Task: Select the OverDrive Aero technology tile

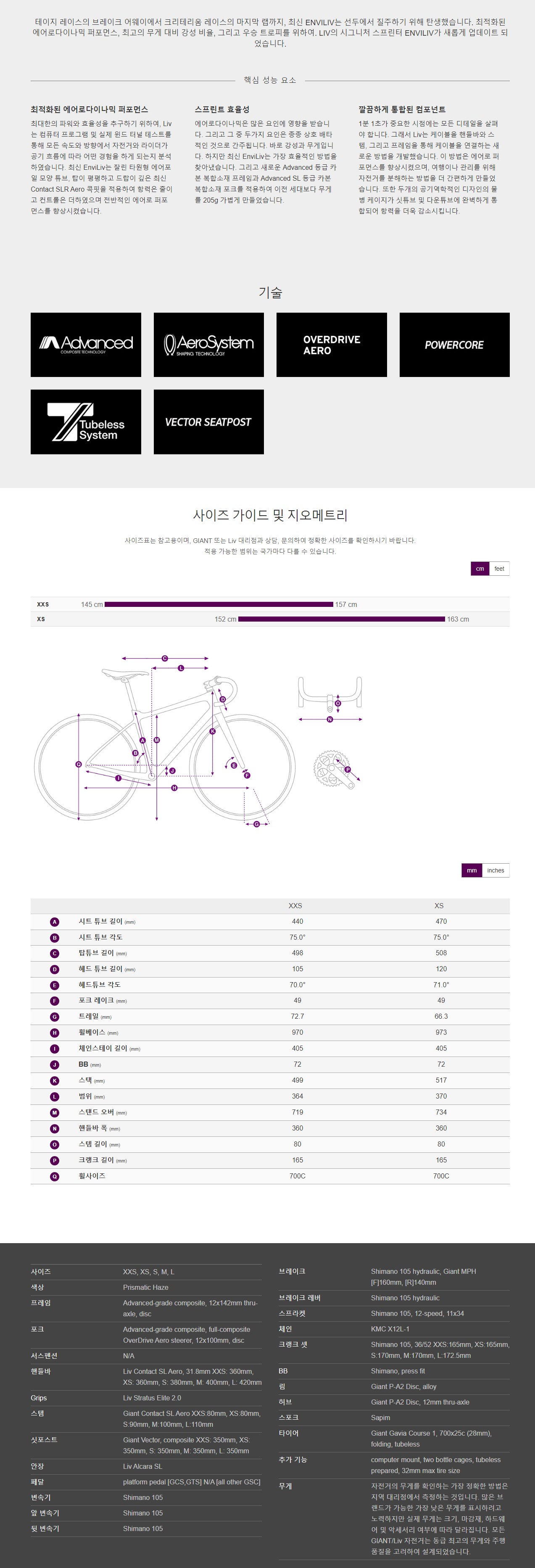Action: tap(332, 345)
